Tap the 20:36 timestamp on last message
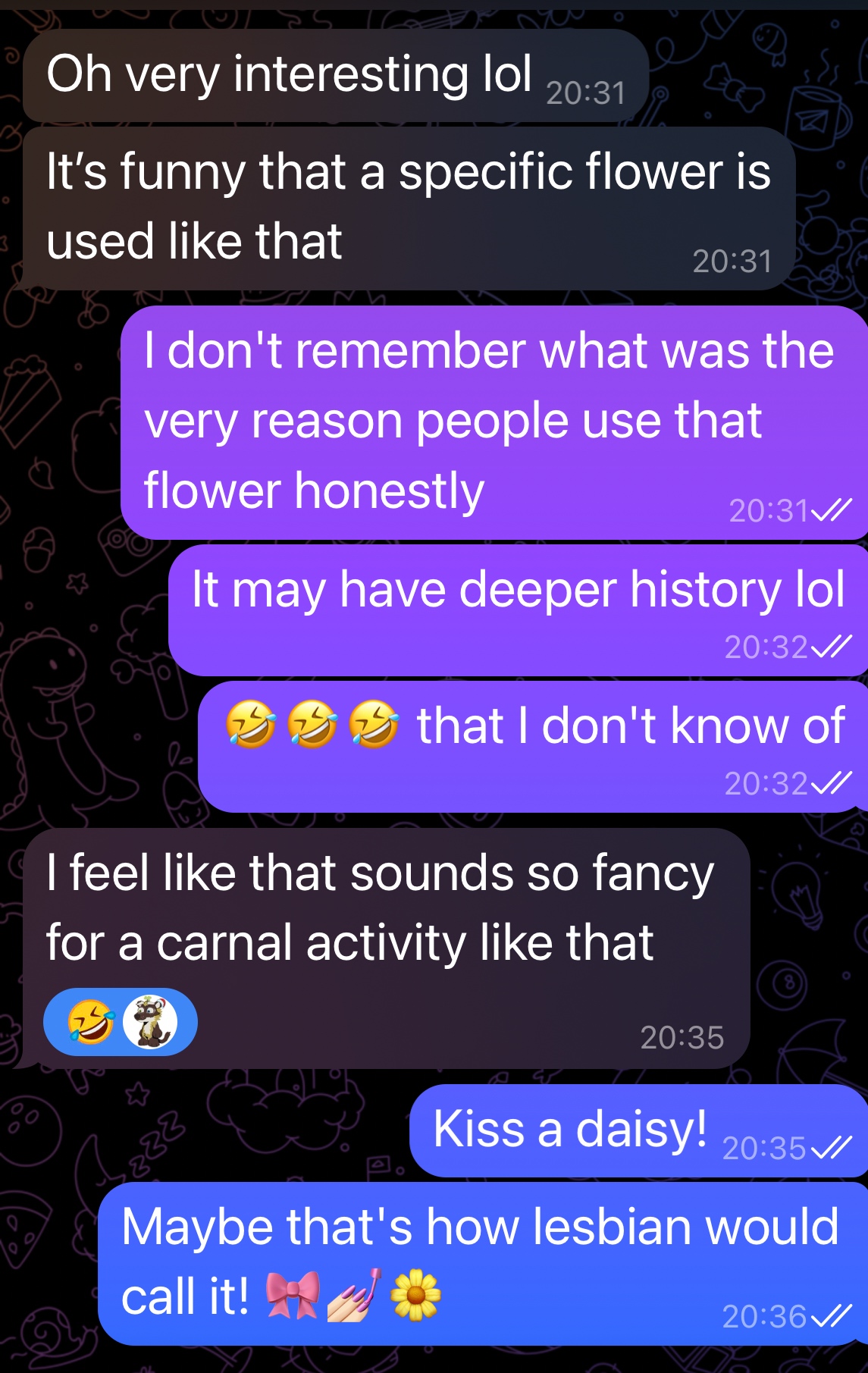This screenshot has height=1373, width=868. click(764, 1317)
